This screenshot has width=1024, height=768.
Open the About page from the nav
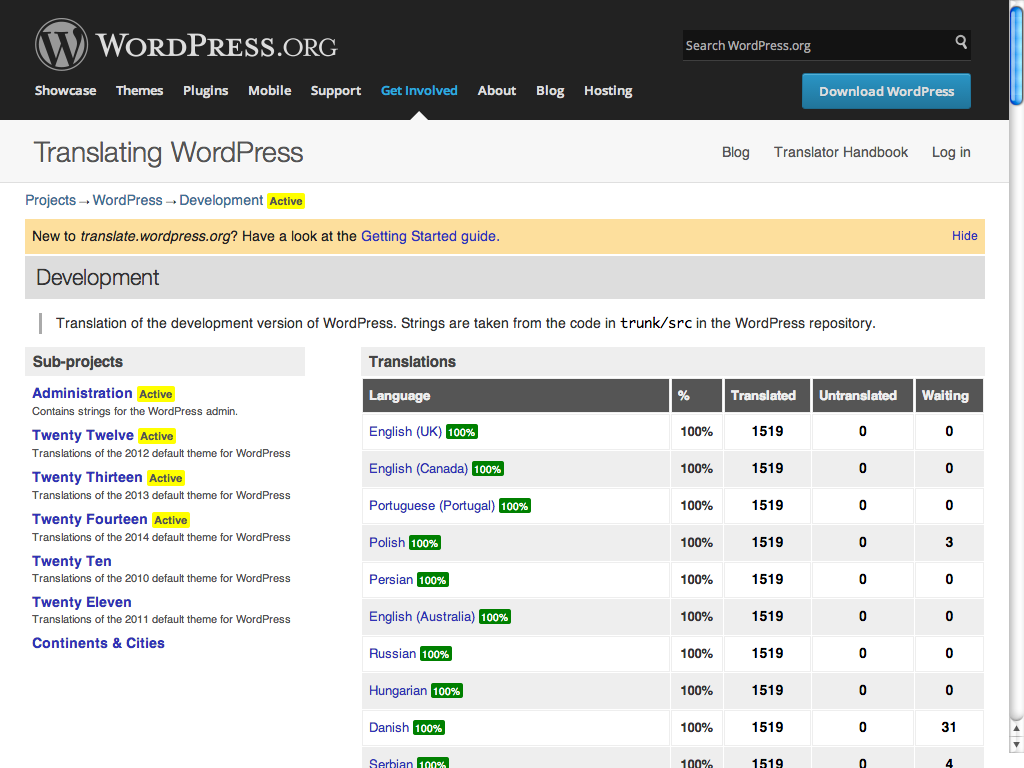point(497,91)
